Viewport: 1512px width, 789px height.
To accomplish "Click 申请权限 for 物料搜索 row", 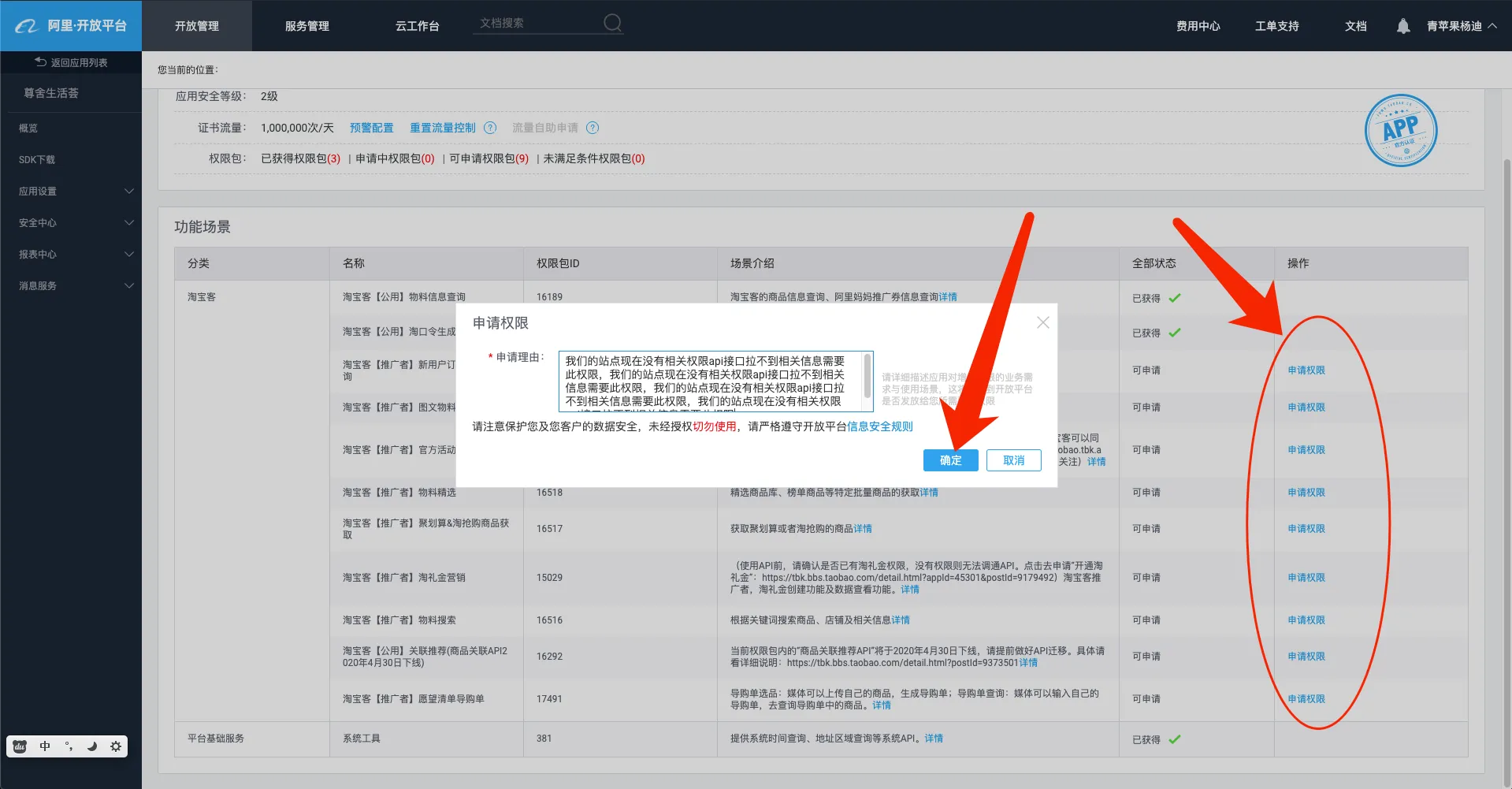I will click(x=1306, y=620).
